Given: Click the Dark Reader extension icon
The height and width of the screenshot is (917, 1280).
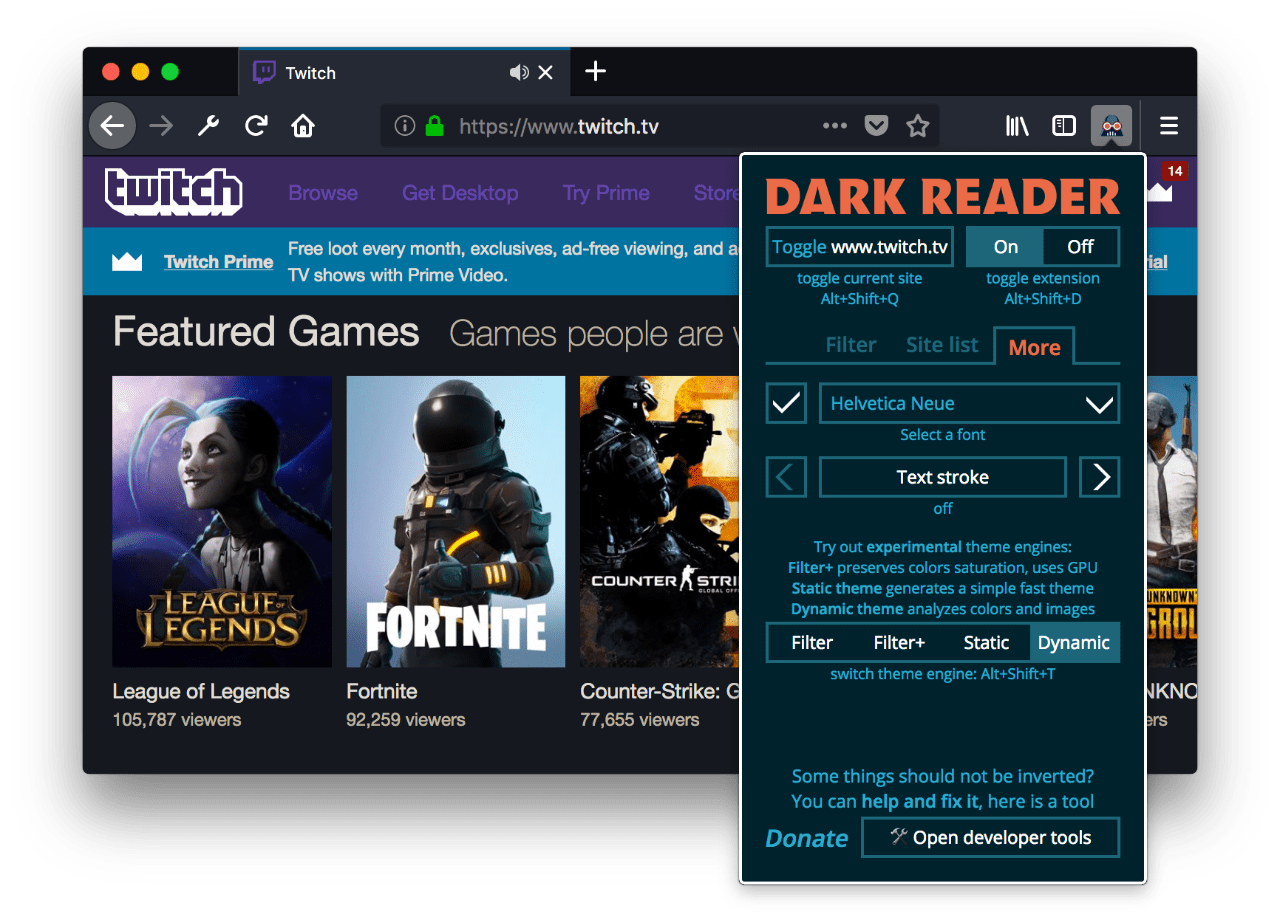Looking at the screenshot, I should pos(1112,126).
